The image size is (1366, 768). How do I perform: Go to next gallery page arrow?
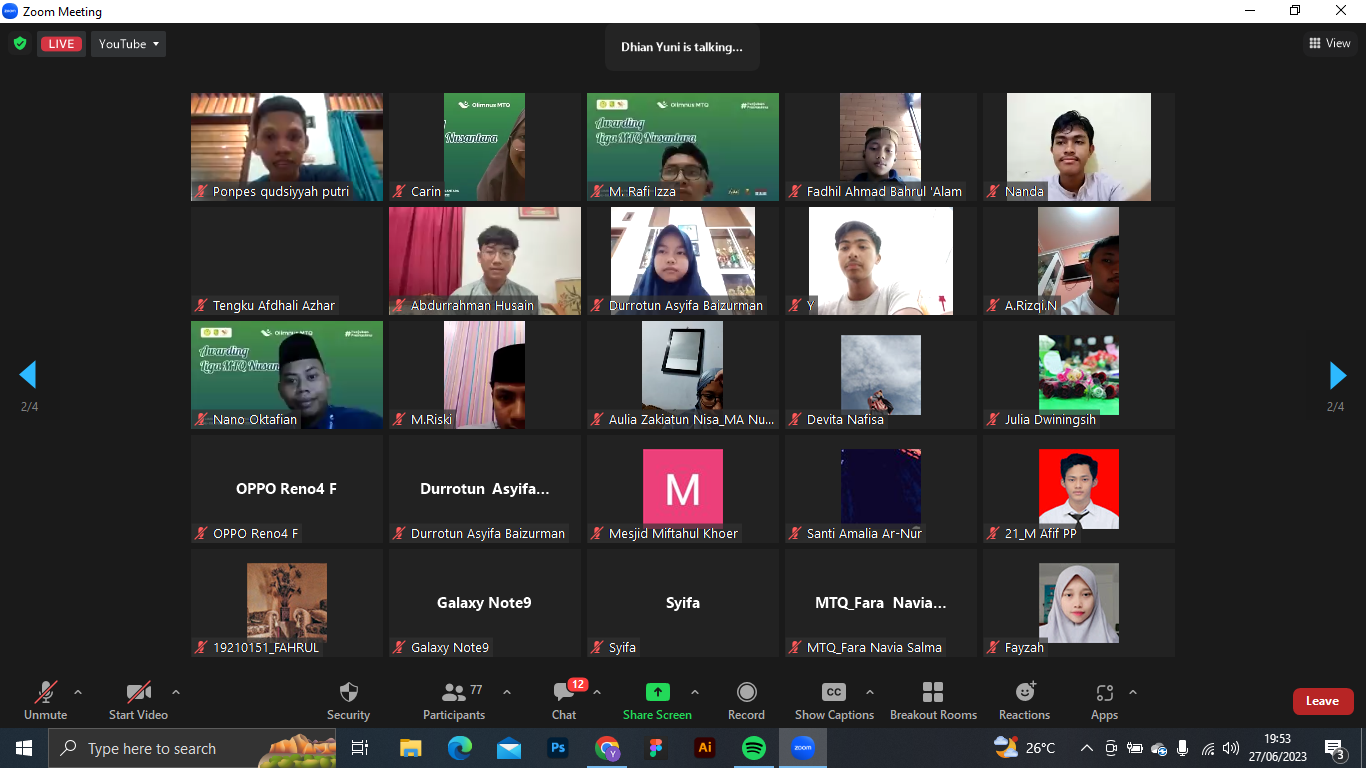click(x=1337, y=375)
